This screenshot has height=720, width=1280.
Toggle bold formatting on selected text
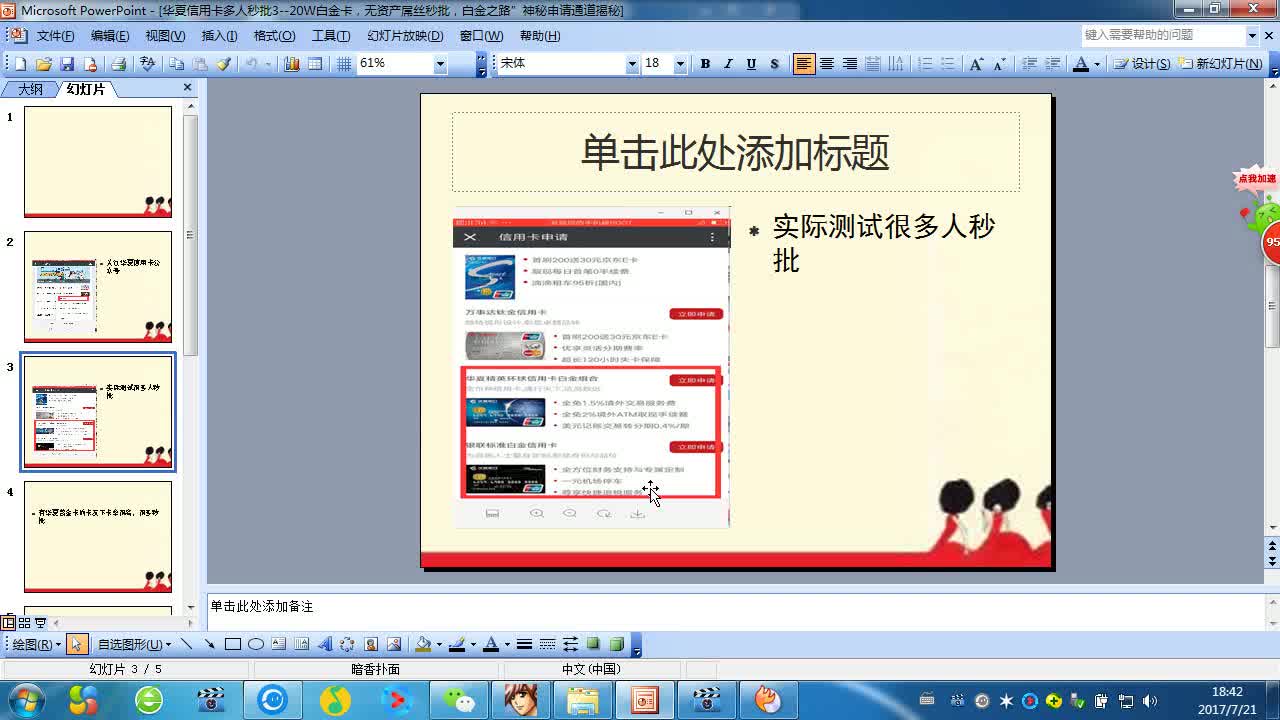705,64
